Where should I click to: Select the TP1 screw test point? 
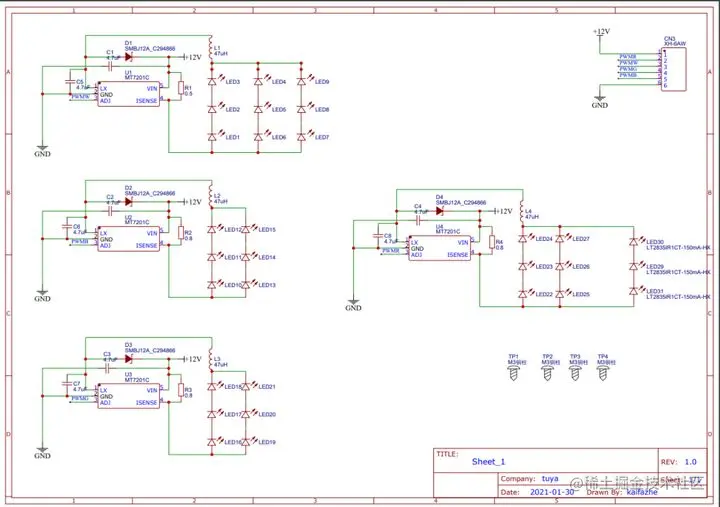click(513, 373)
